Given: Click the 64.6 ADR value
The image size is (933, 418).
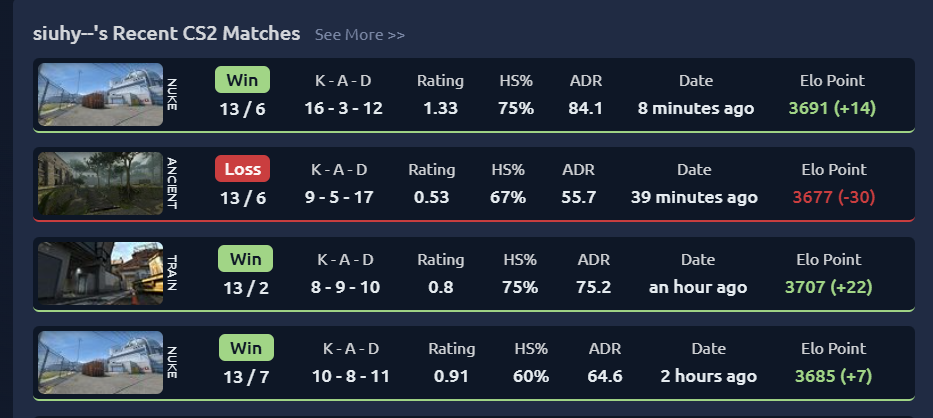Looking at the screenshot, I should tap(605, 376).
